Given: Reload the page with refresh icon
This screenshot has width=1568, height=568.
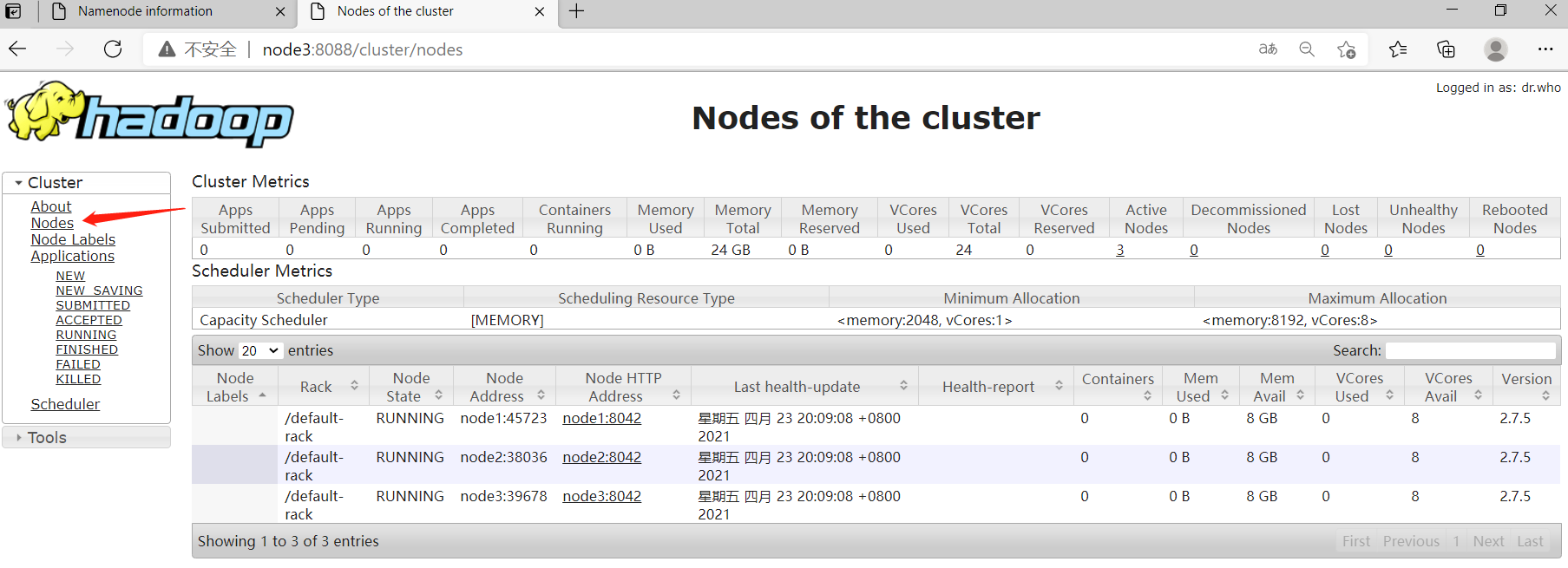Looking at the screenshot, I should pyautogui.click(x=113, y=49).
